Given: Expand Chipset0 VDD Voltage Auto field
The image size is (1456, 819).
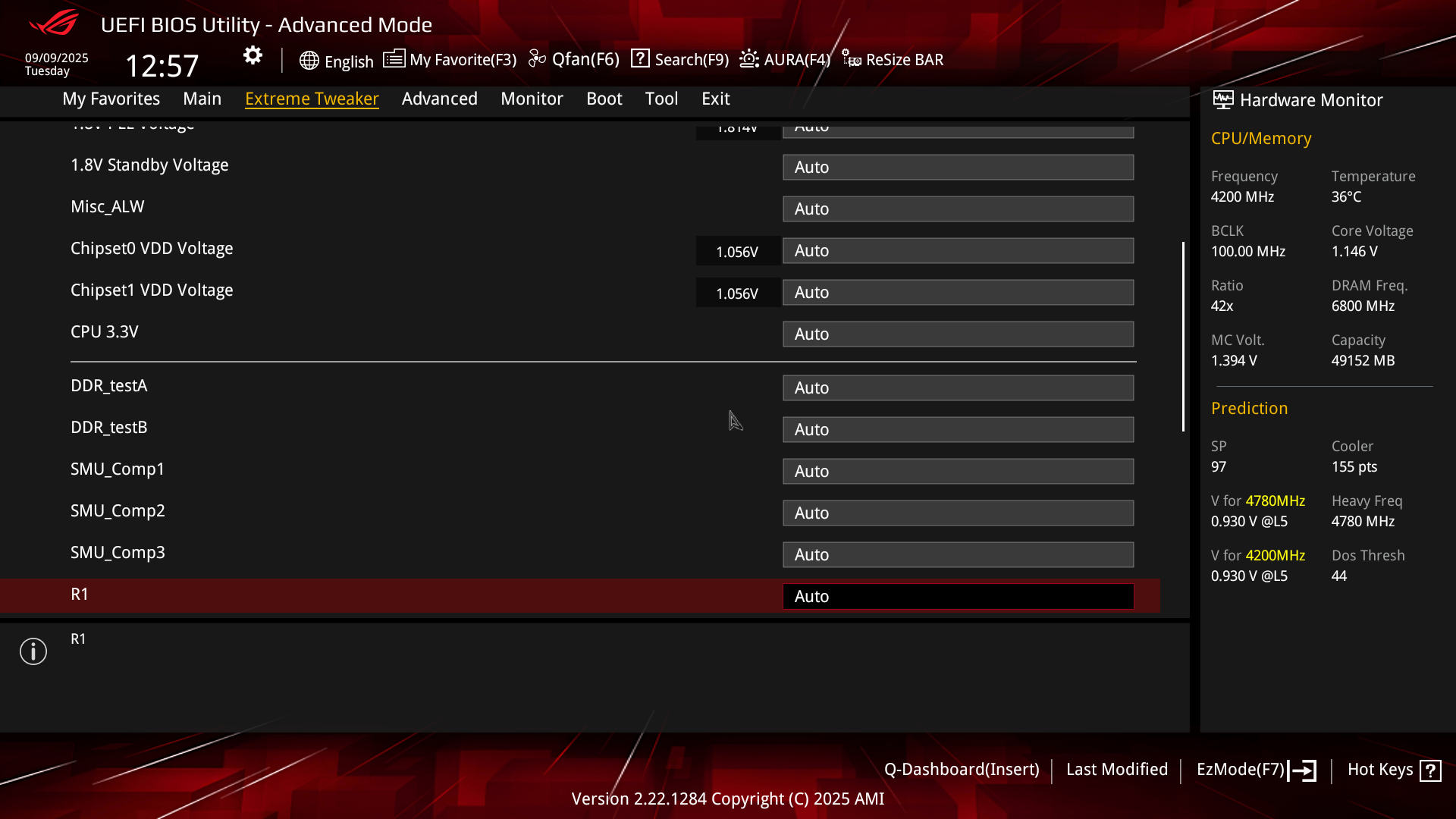Looking at the screenshot, I should point(958,250).
